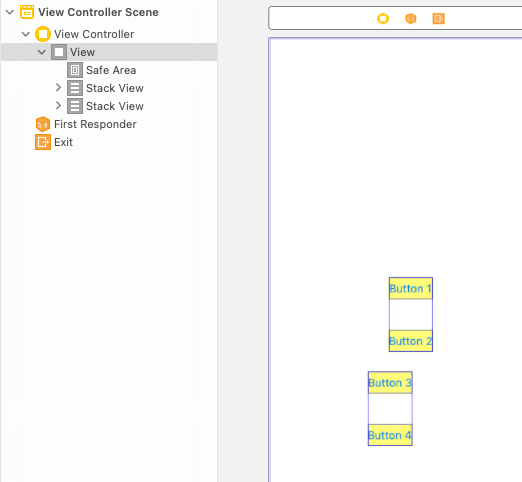The height and width of the screenshot is (482, 522).
Task: Select the second Stack View label
Action: point(115,106)
